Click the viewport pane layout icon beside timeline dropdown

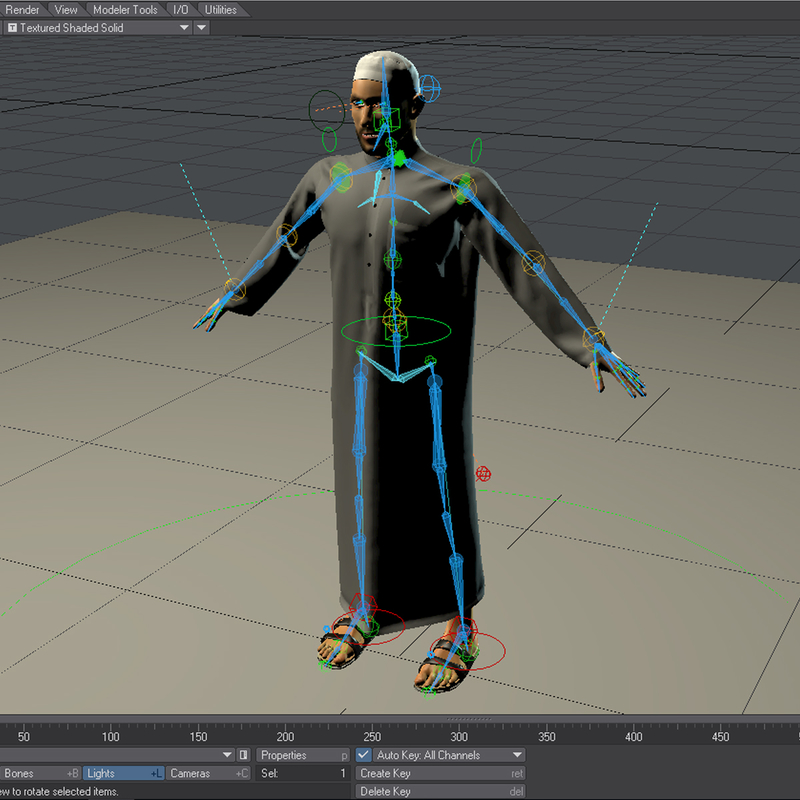coord(242,755)
